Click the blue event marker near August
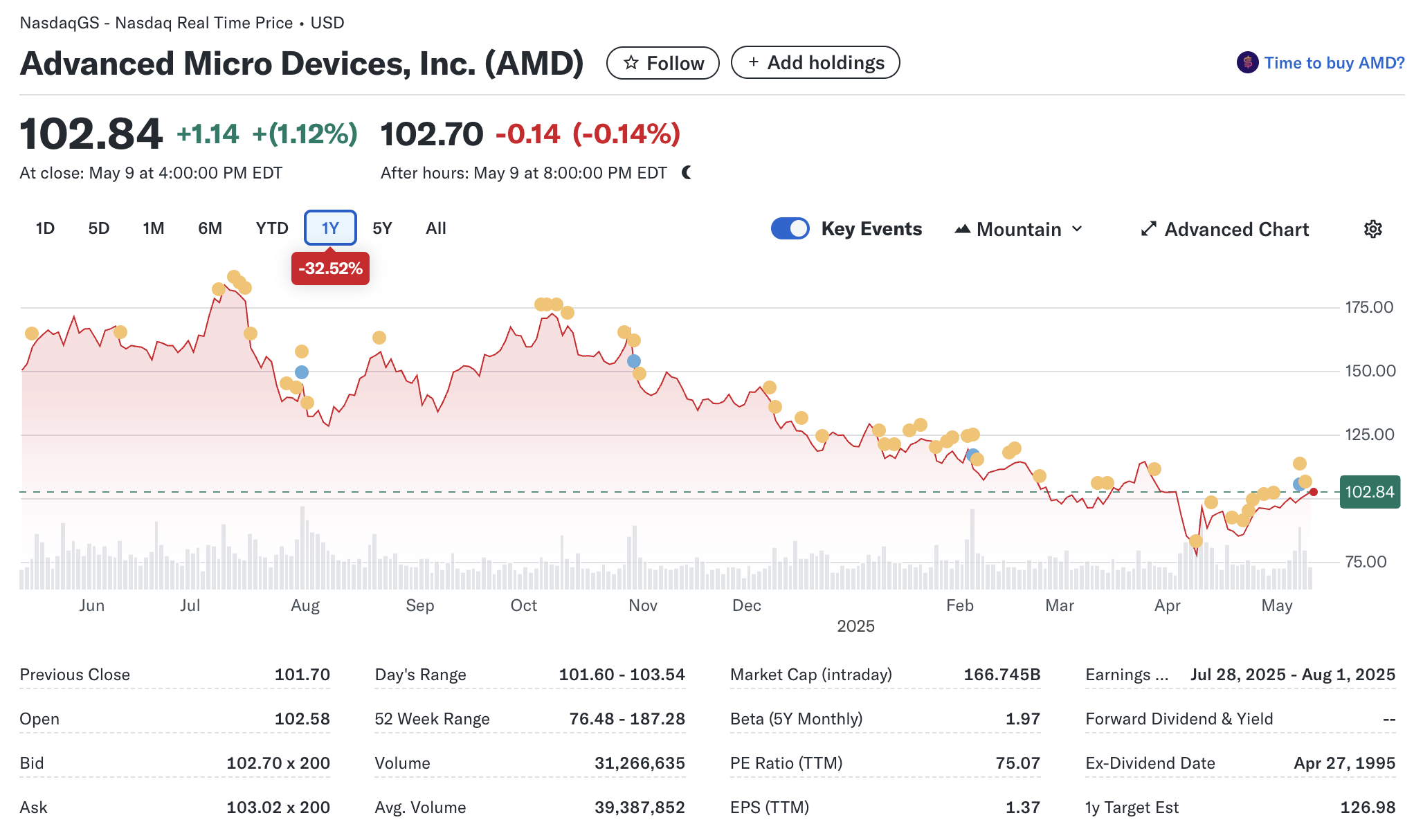 click(302, 372)
